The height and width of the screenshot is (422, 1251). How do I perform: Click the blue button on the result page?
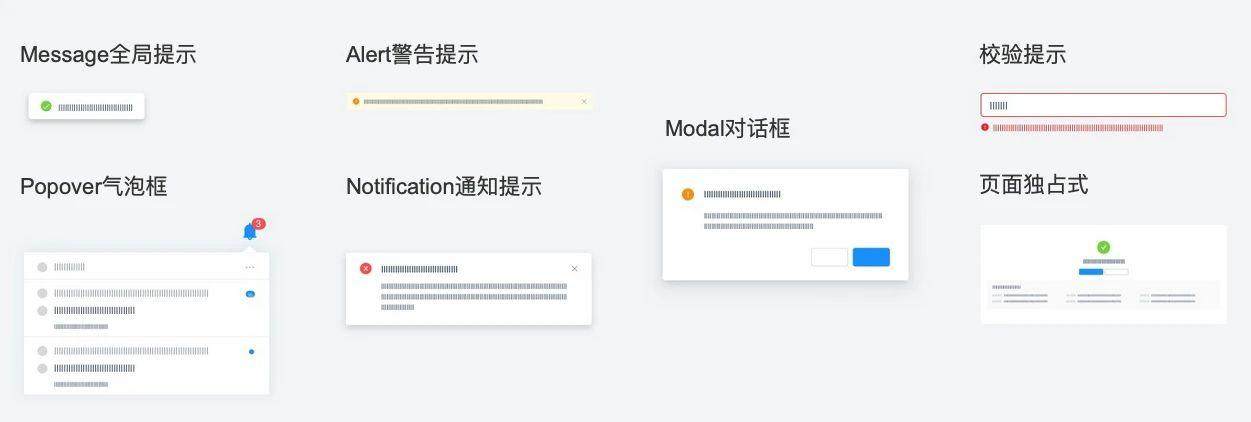click(1091, 271)
